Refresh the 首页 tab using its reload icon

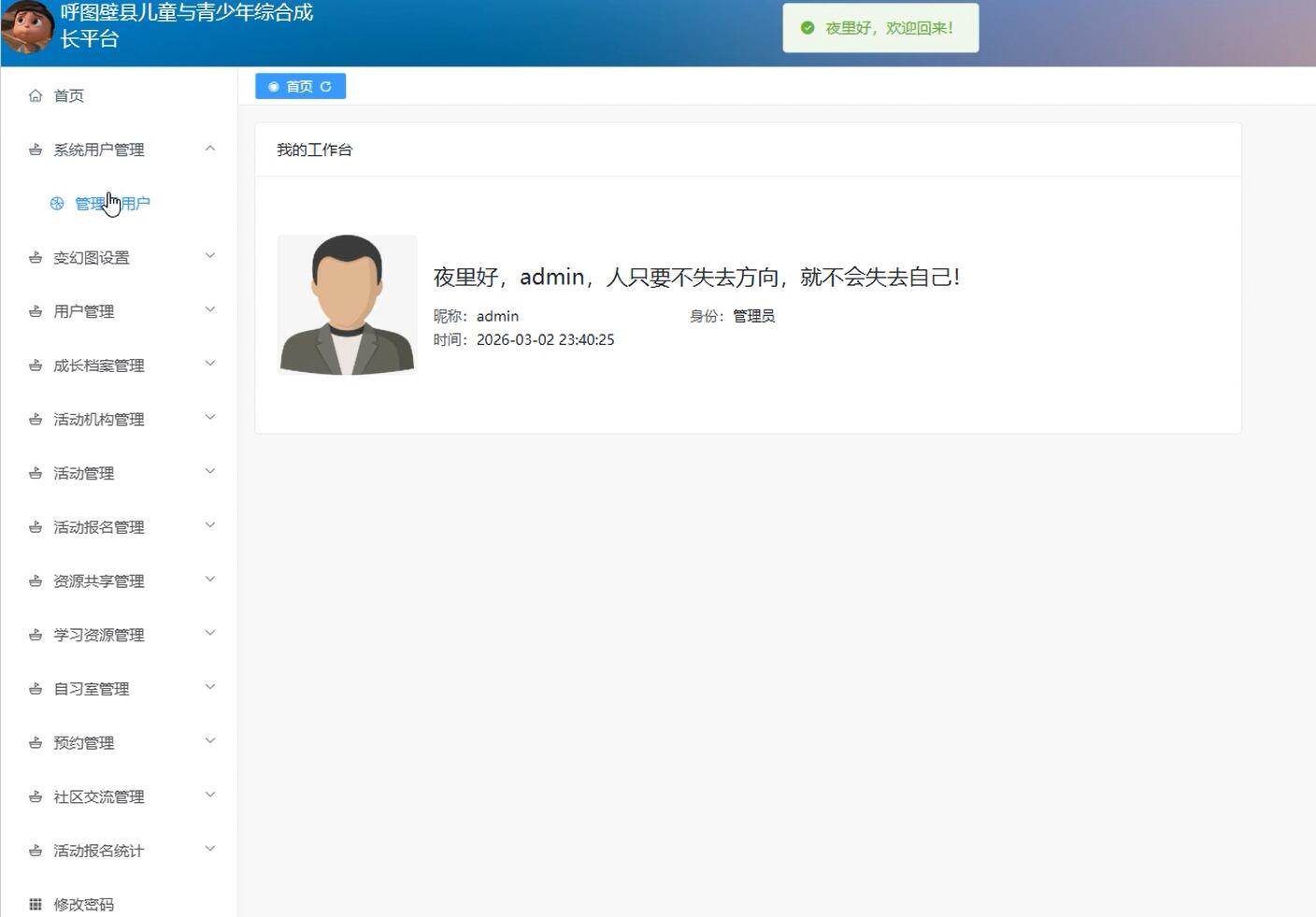326,86
